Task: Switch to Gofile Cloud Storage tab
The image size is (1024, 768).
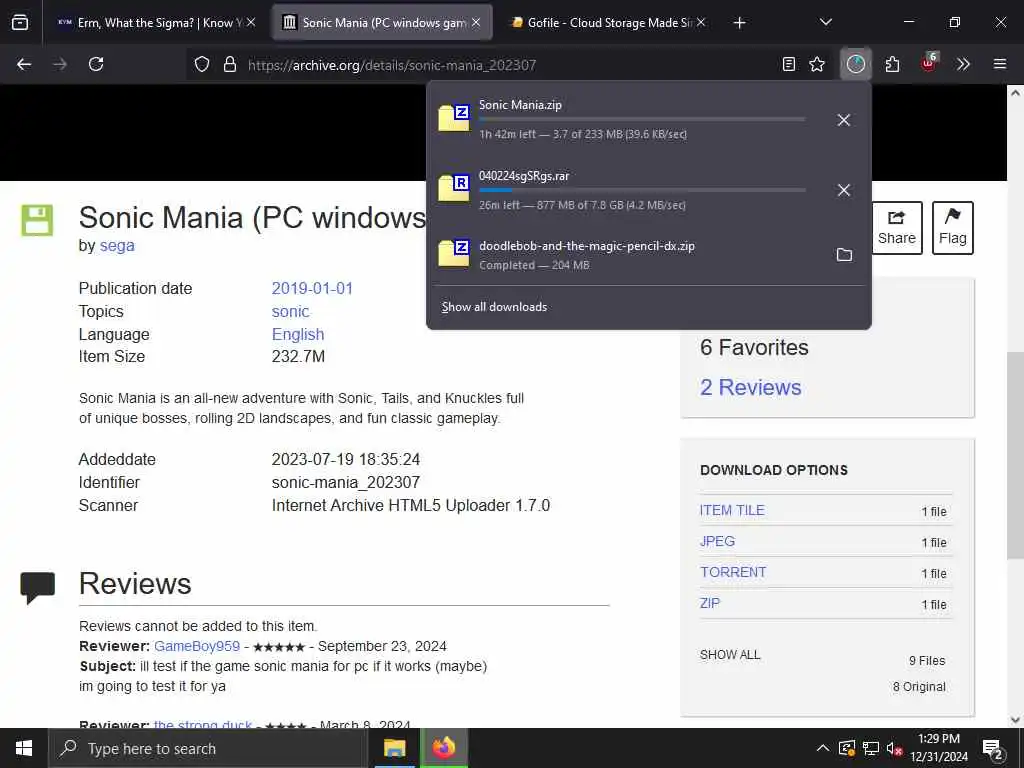Action: [x=606, y=23]
